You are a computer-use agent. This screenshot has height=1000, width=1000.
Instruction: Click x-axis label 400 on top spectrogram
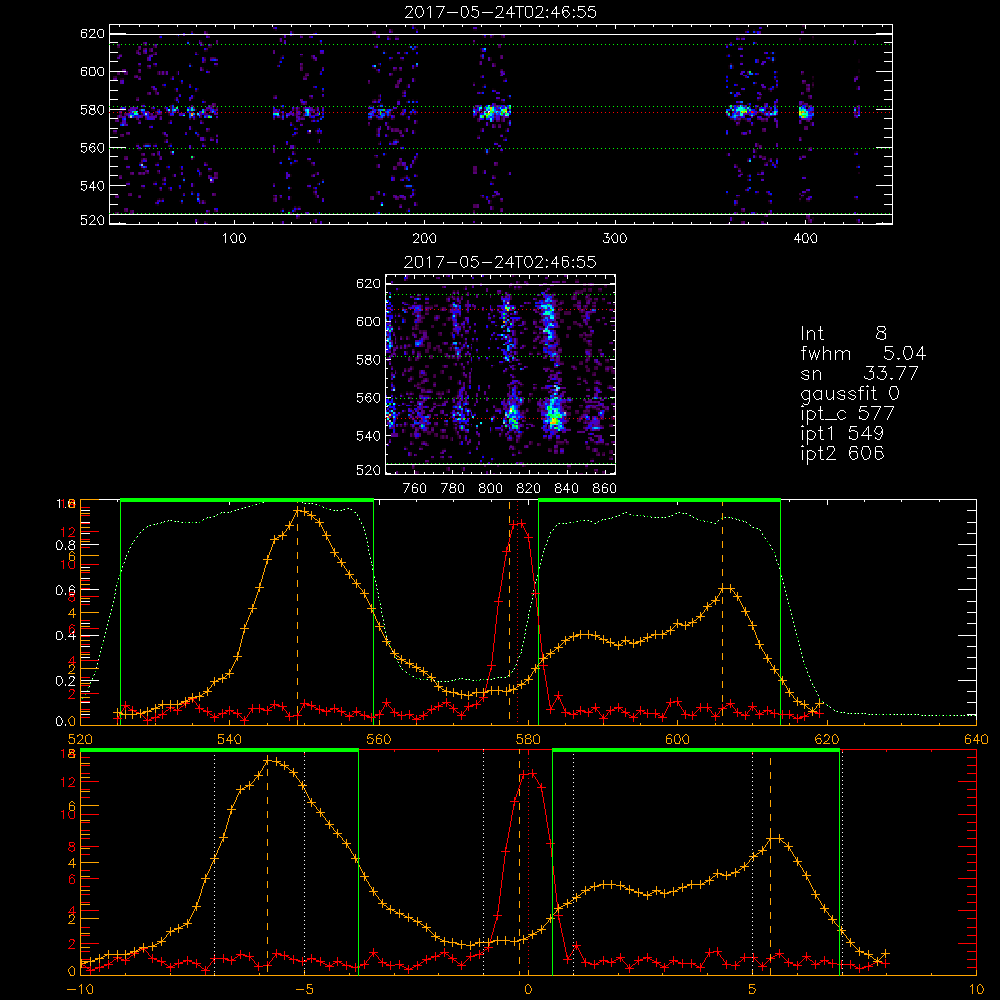(x=805, y=239)
